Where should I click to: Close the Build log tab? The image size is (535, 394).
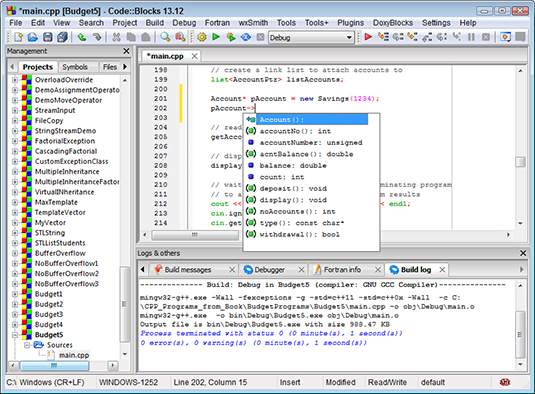point(442,270)
